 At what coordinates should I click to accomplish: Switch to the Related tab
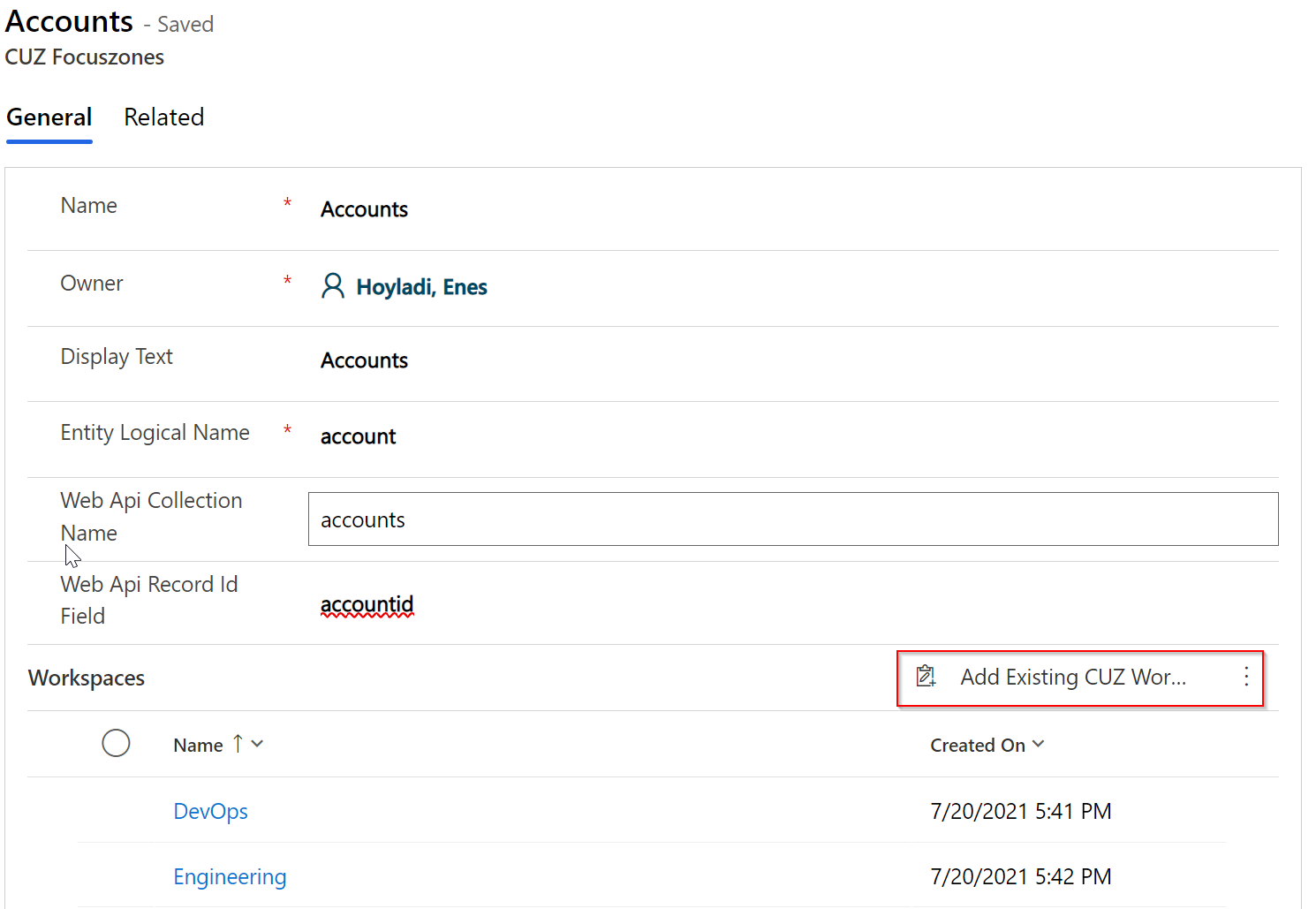163,117
